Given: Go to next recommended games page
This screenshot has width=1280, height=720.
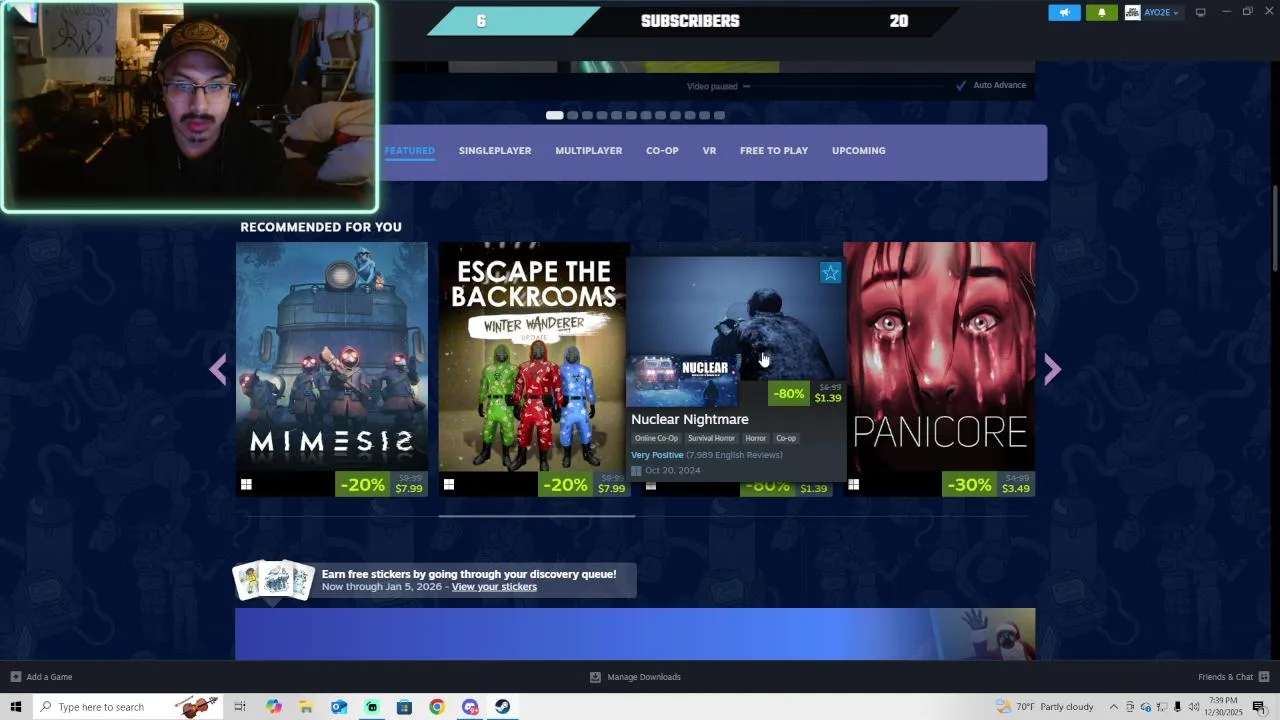Looking at the screenshot, I should click(1052, 370).
